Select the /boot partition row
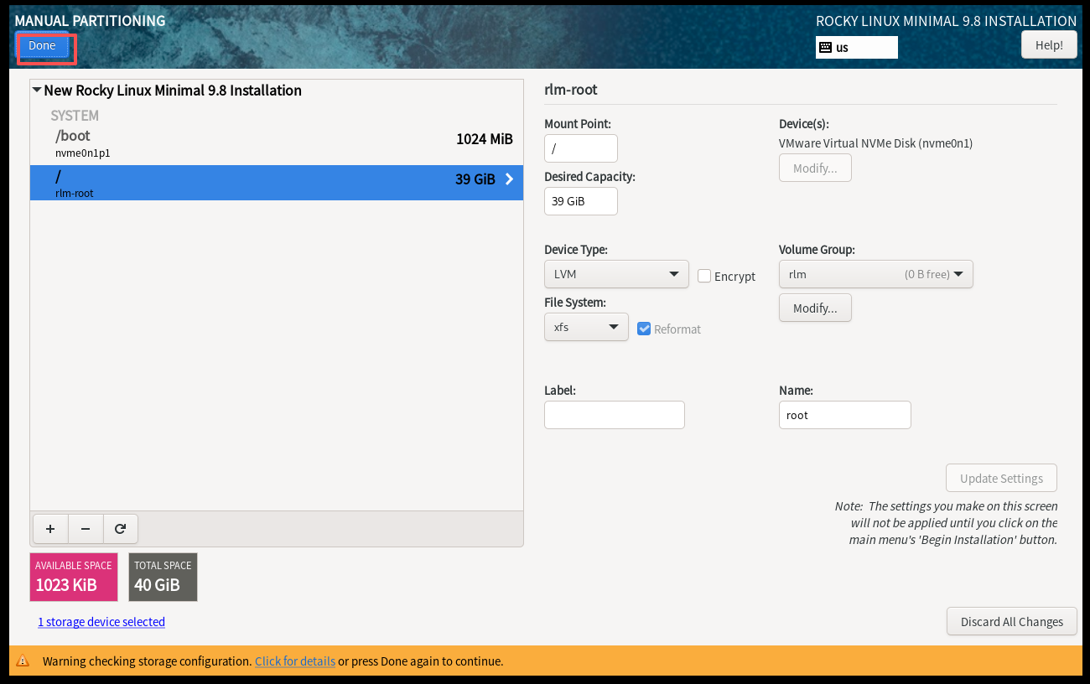 (276, 143)
